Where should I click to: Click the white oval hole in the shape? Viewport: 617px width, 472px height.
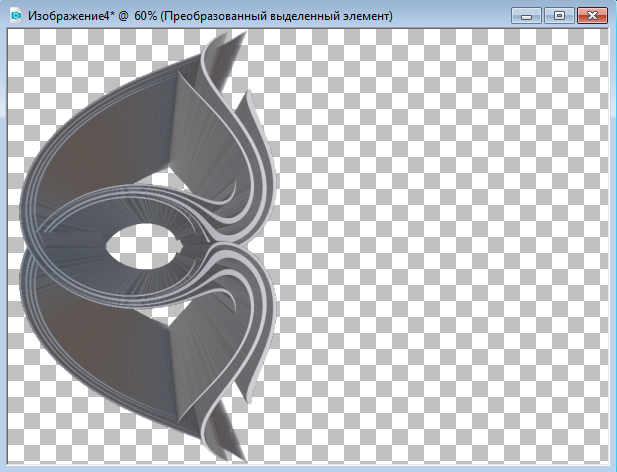coord(140,246)
